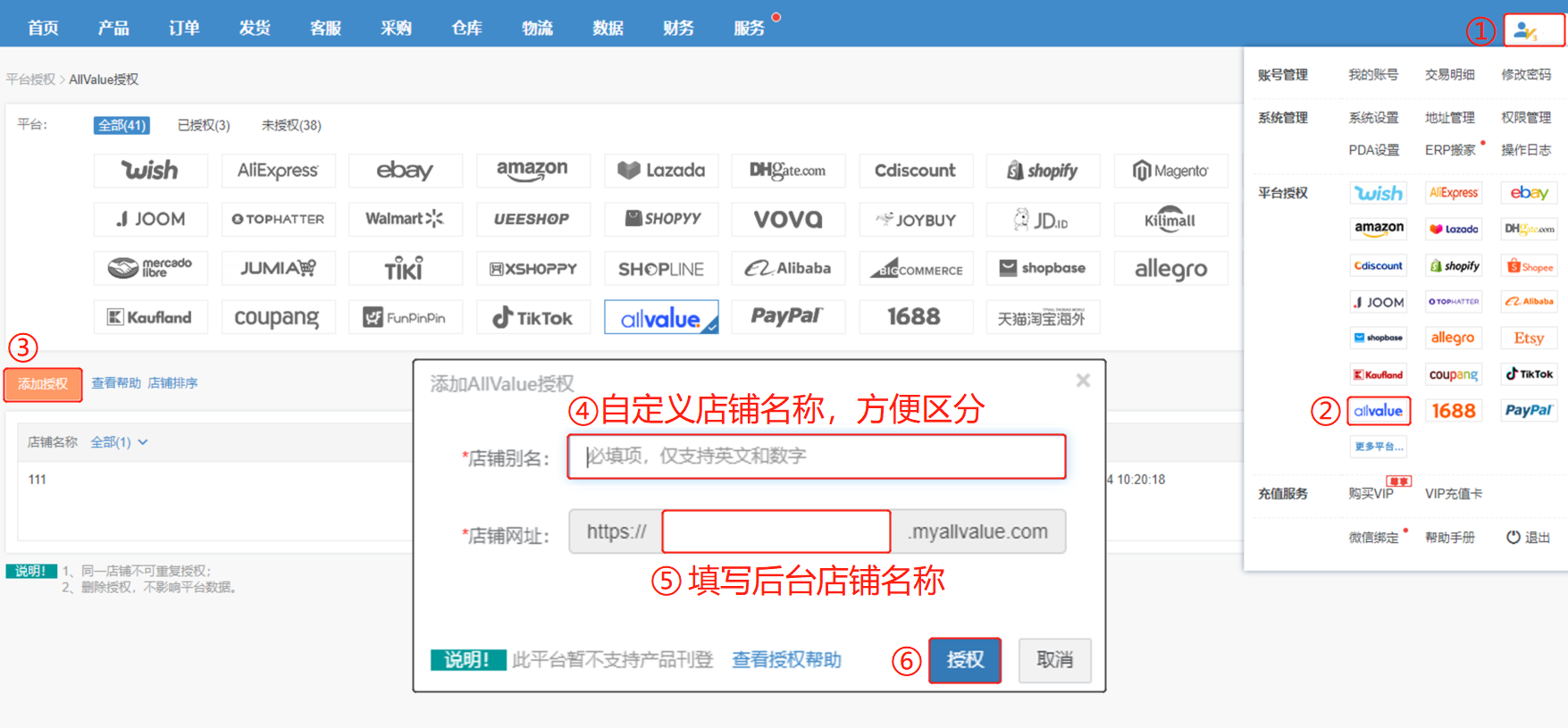Open the 仓库 menu
Viewport: 1568px width, 728px height.
click(466, 28)
